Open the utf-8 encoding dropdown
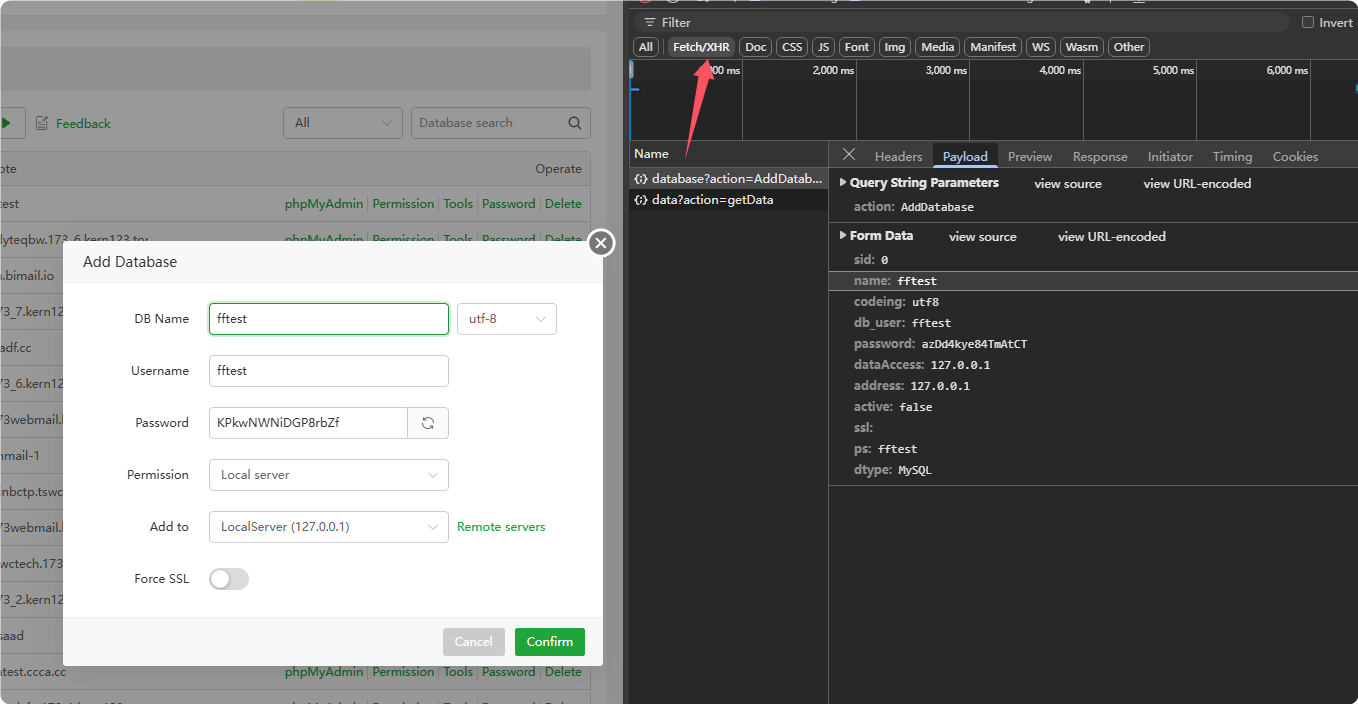Viewport: 1358px width, 704px height. coord(506,319)
